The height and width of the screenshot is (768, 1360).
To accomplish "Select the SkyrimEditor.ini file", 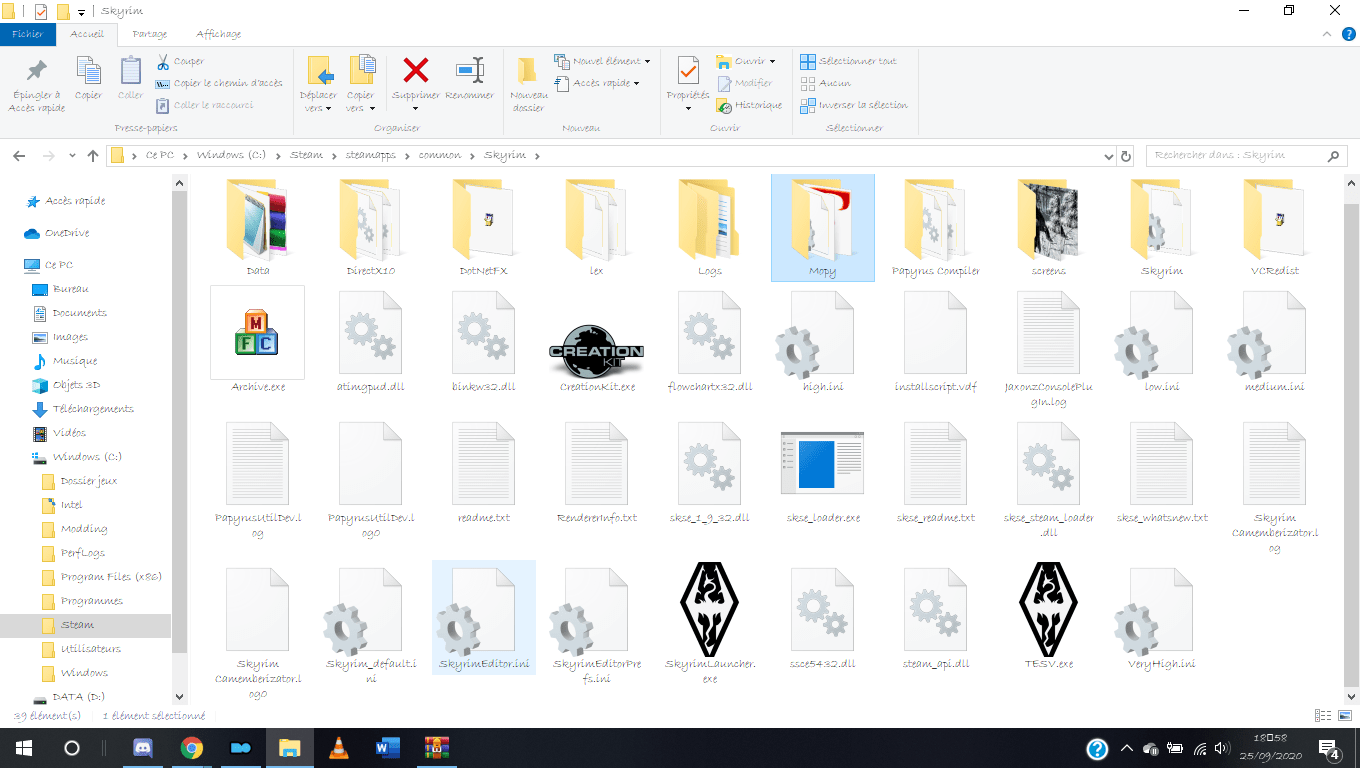I will (484, 617).
